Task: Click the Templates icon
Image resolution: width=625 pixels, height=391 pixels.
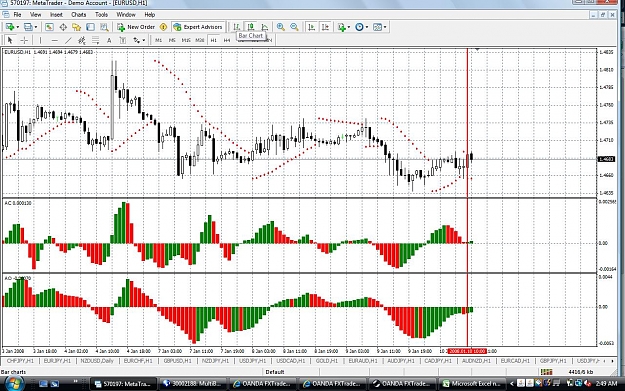Action: (x=377, y=27)
